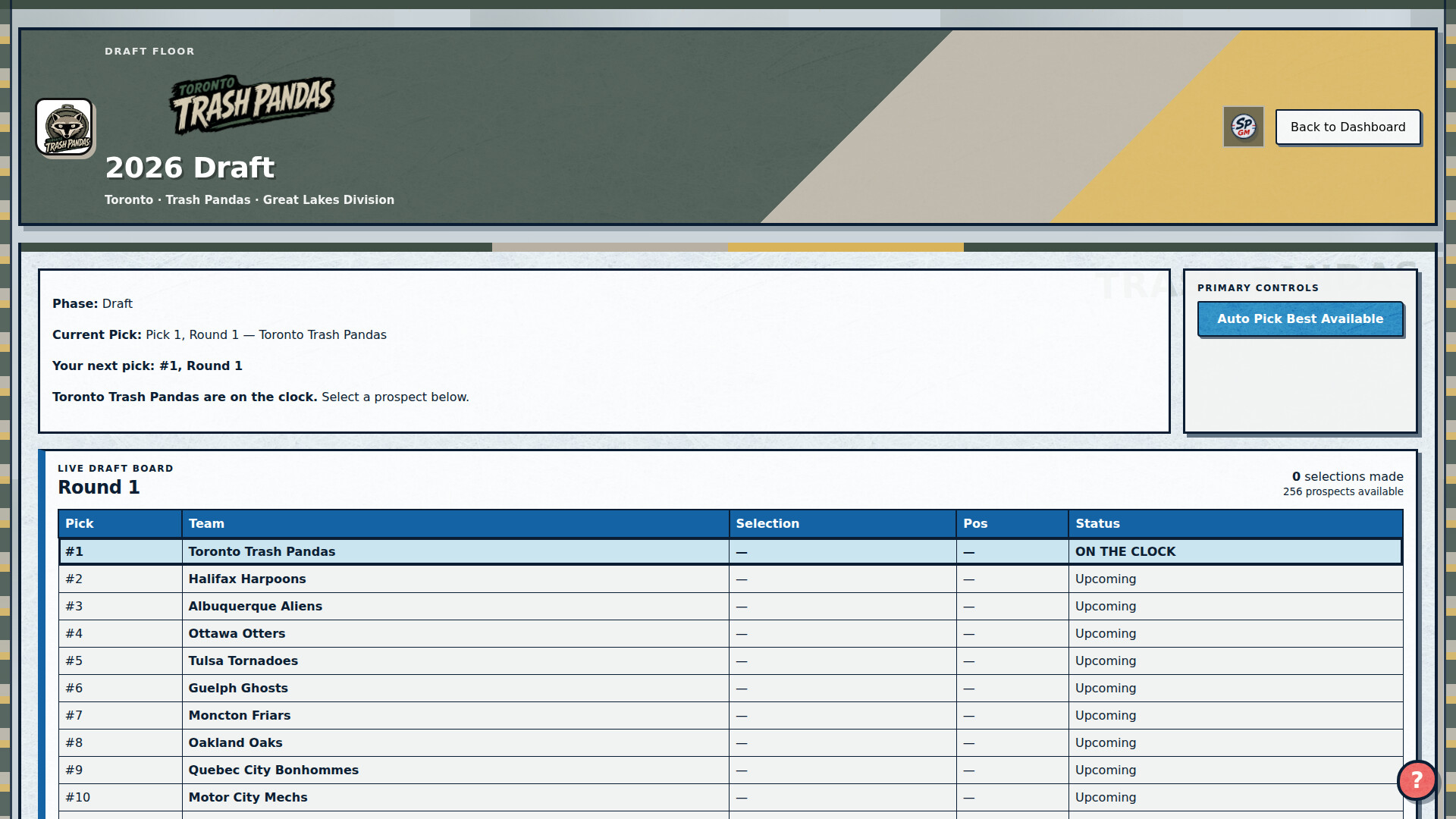Viewport: 1456px width, 819px height.
Task: Click the Trash Pandas raccoon team logo
Action: pyautogui.click(x=64, y=127)
